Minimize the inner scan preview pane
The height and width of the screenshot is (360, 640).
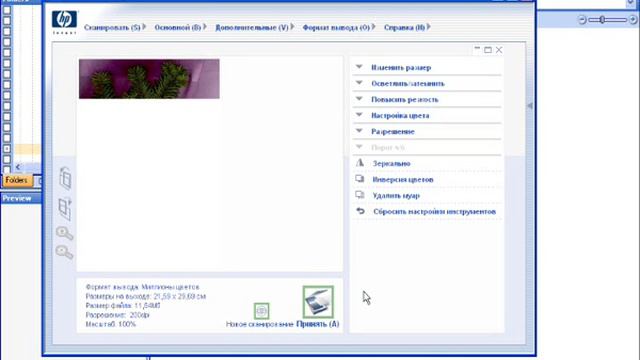pos(477,50)
